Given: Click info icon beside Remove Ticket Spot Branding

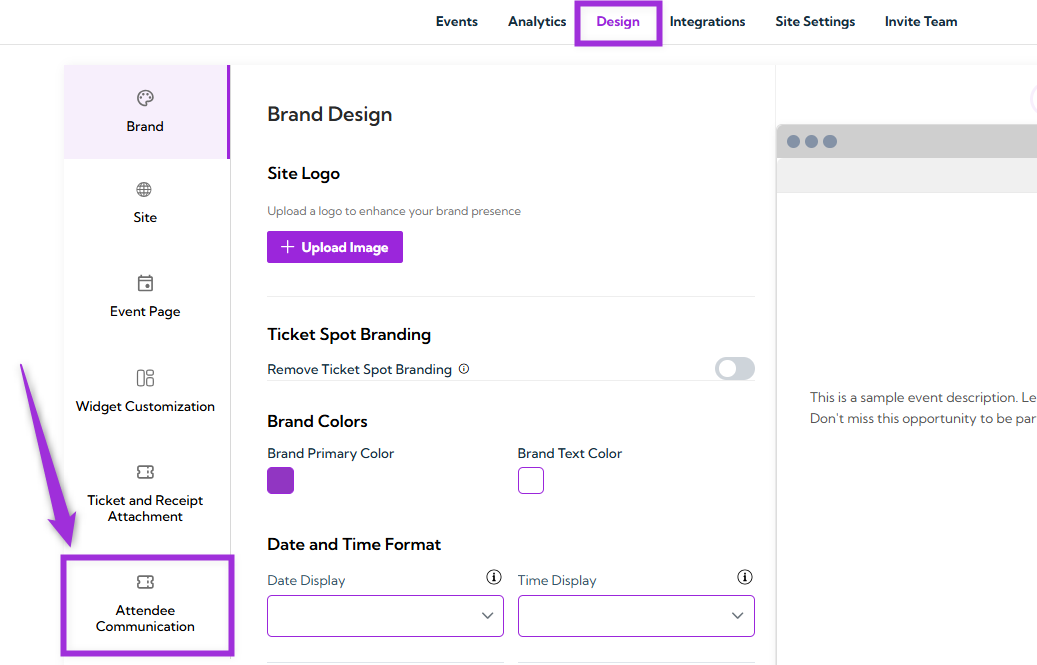Looking at the screenshot, I should (x=464, y=369).
